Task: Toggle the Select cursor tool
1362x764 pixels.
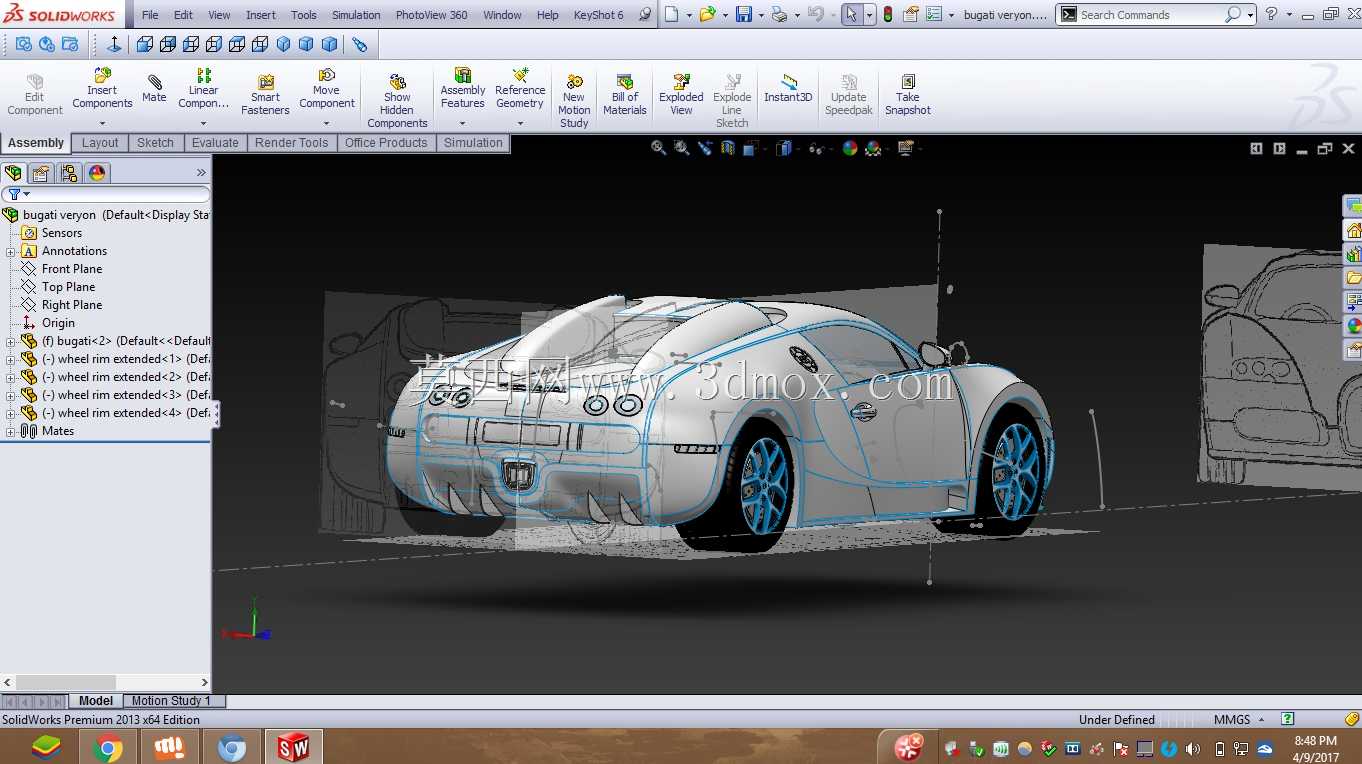Action: 851,15
